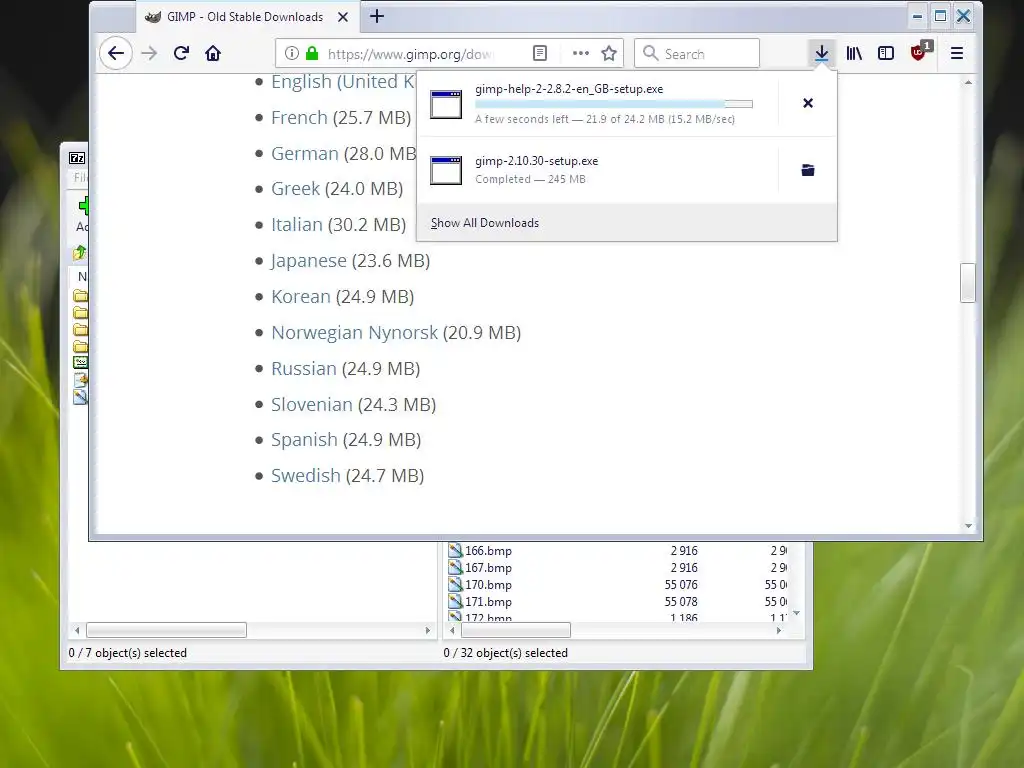Open the Russian help download link
Screen dimensions: 1024x768
click(304, 368)
